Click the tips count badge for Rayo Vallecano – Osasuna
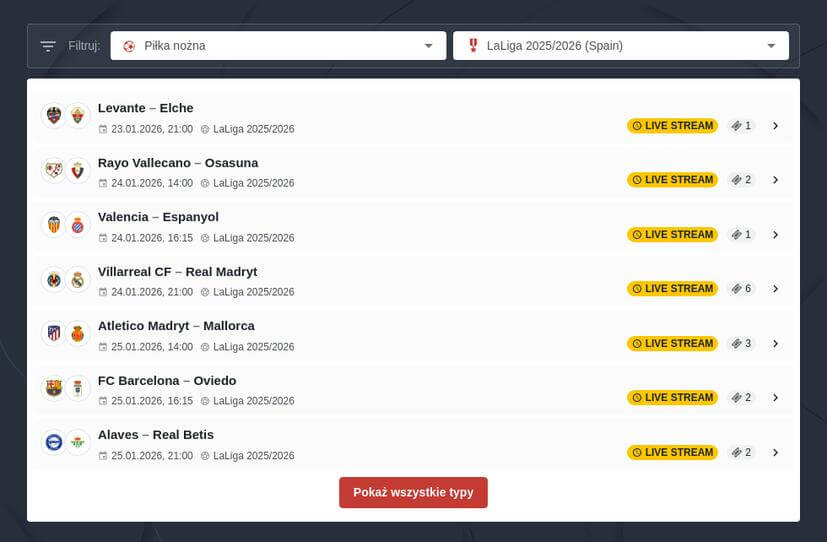827x542 pixels. click(x=741, y=180)
